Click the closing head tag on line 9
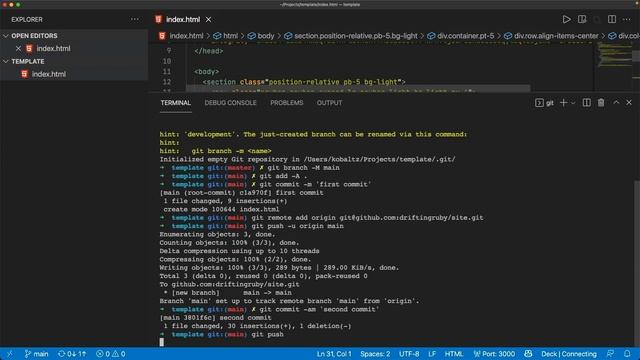Screen dimensions: 640x360 click(209, 51)
